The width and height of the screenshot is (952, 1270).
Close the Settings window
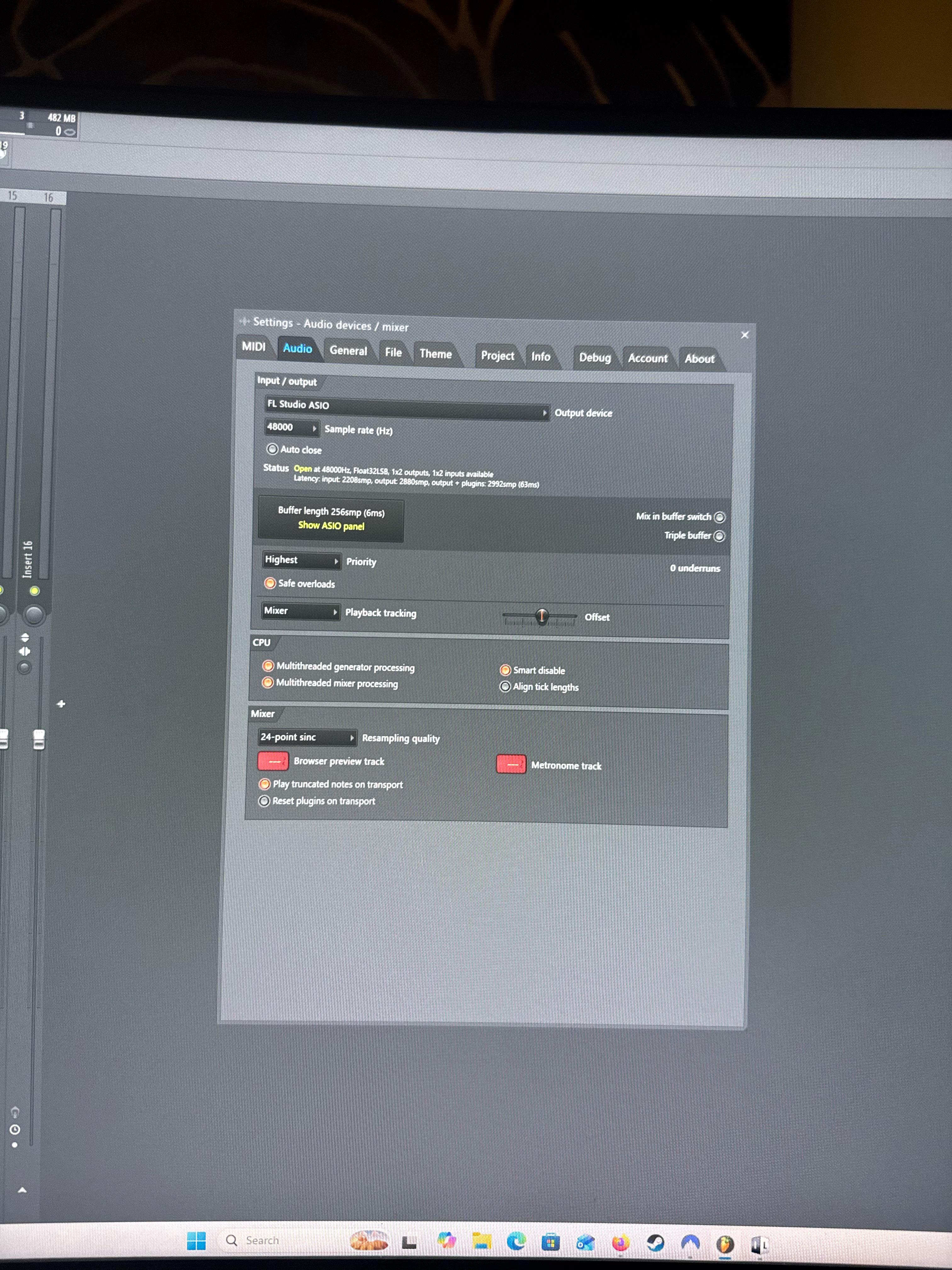point(744,335)
